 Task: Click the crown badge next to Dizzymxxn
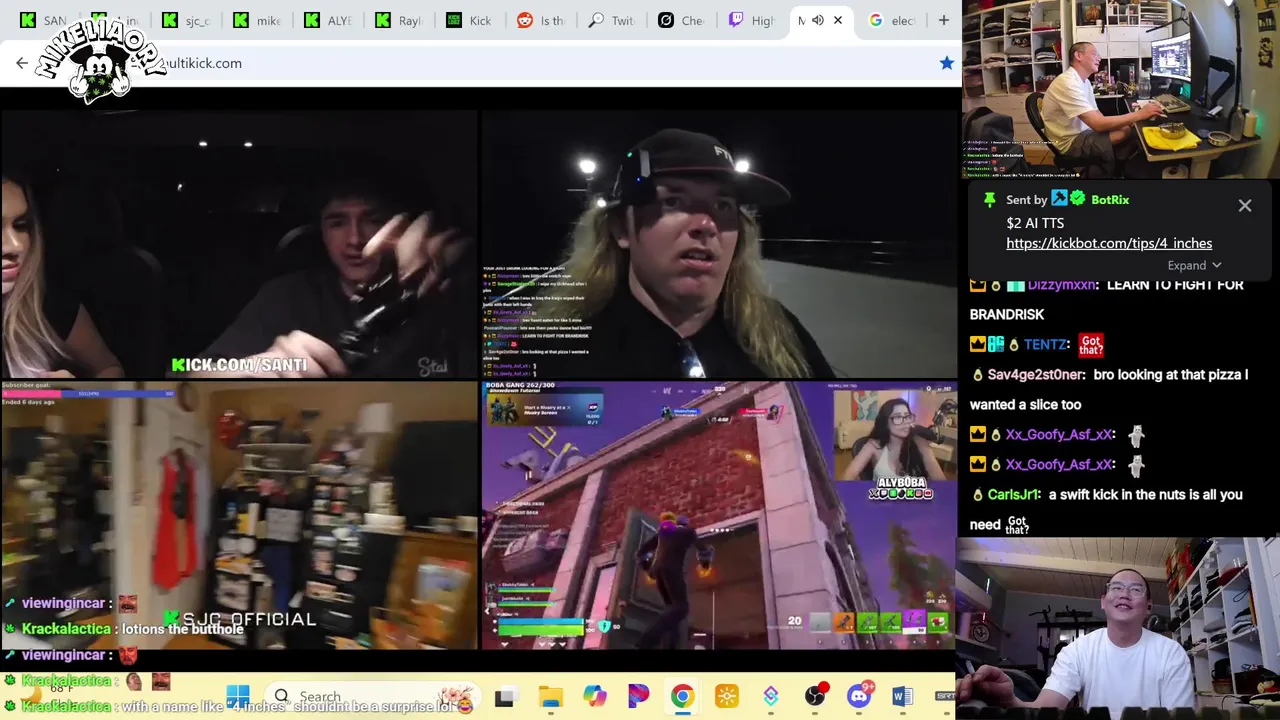coord(978,285)
